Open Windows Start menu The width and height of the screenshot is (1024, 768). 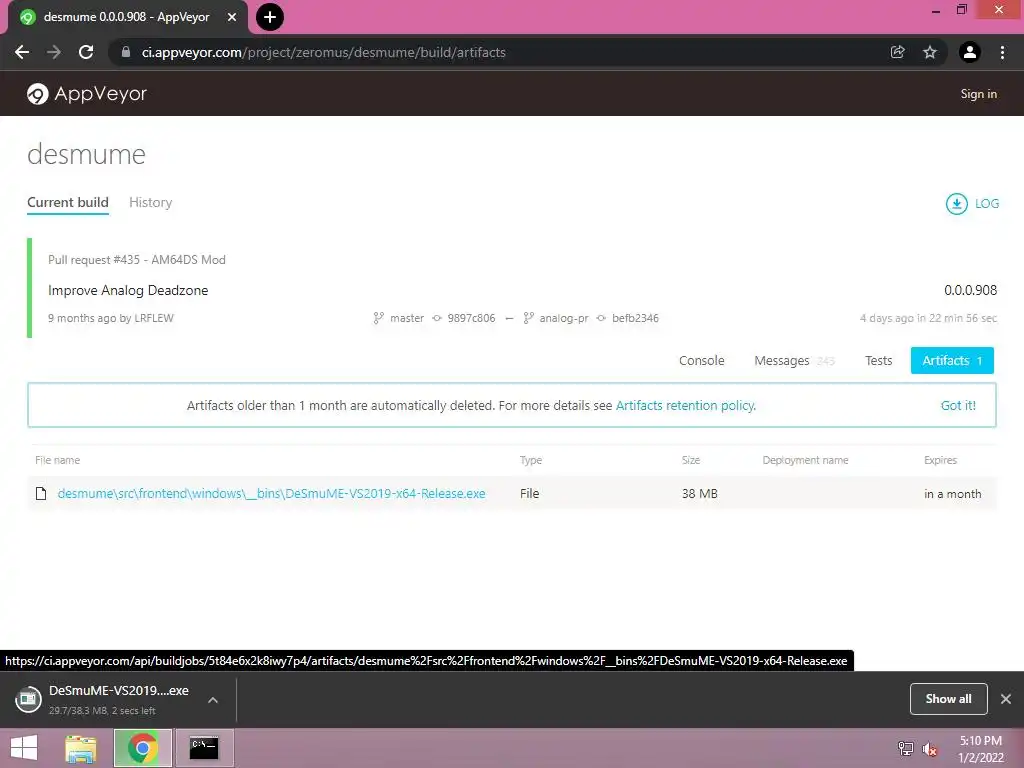(x=24, y=748)
